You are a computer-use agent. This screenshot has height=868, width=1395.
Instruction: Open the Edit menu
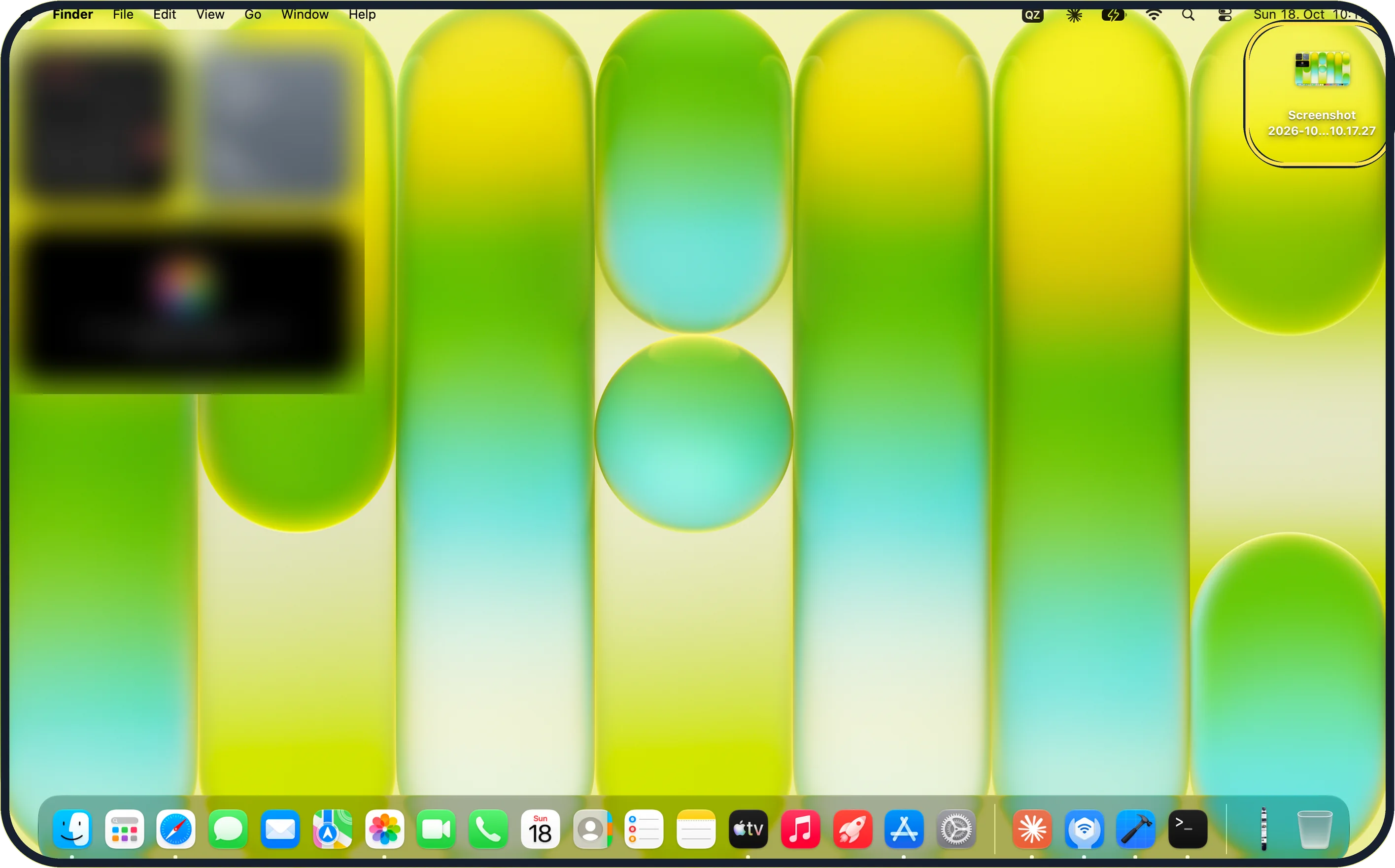tap(164, 14)
